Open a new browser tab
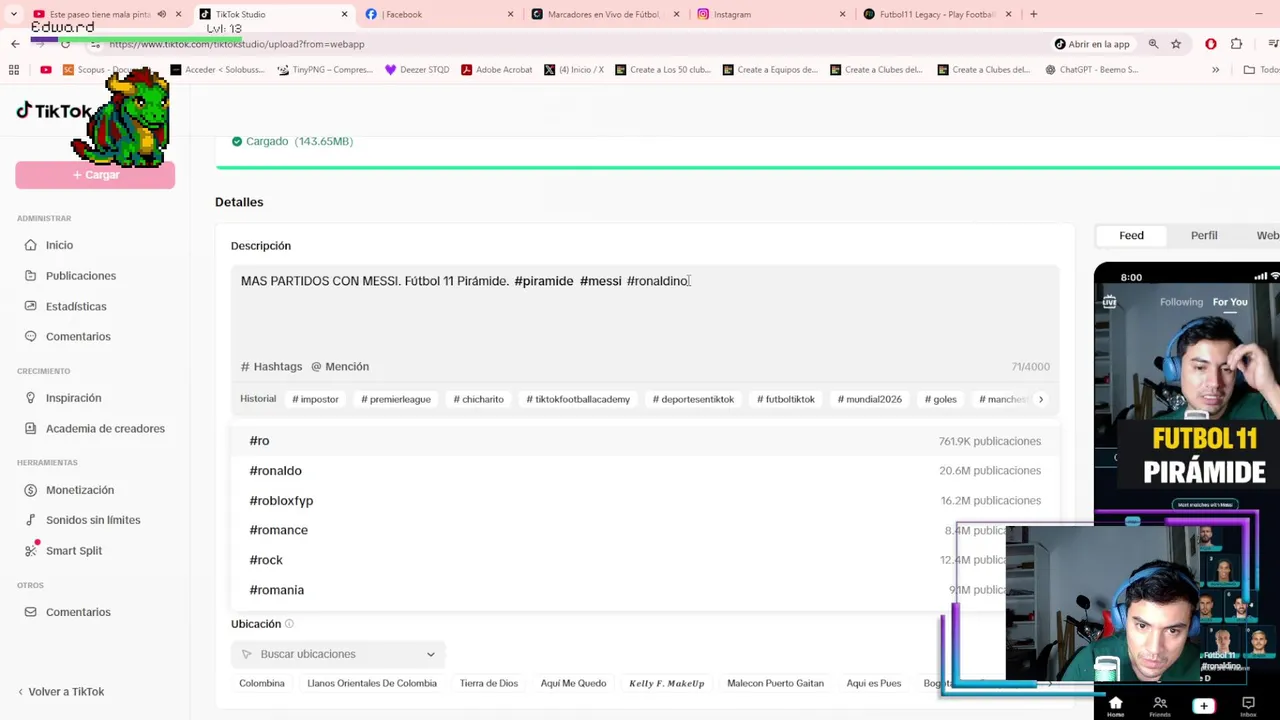 1033,14
